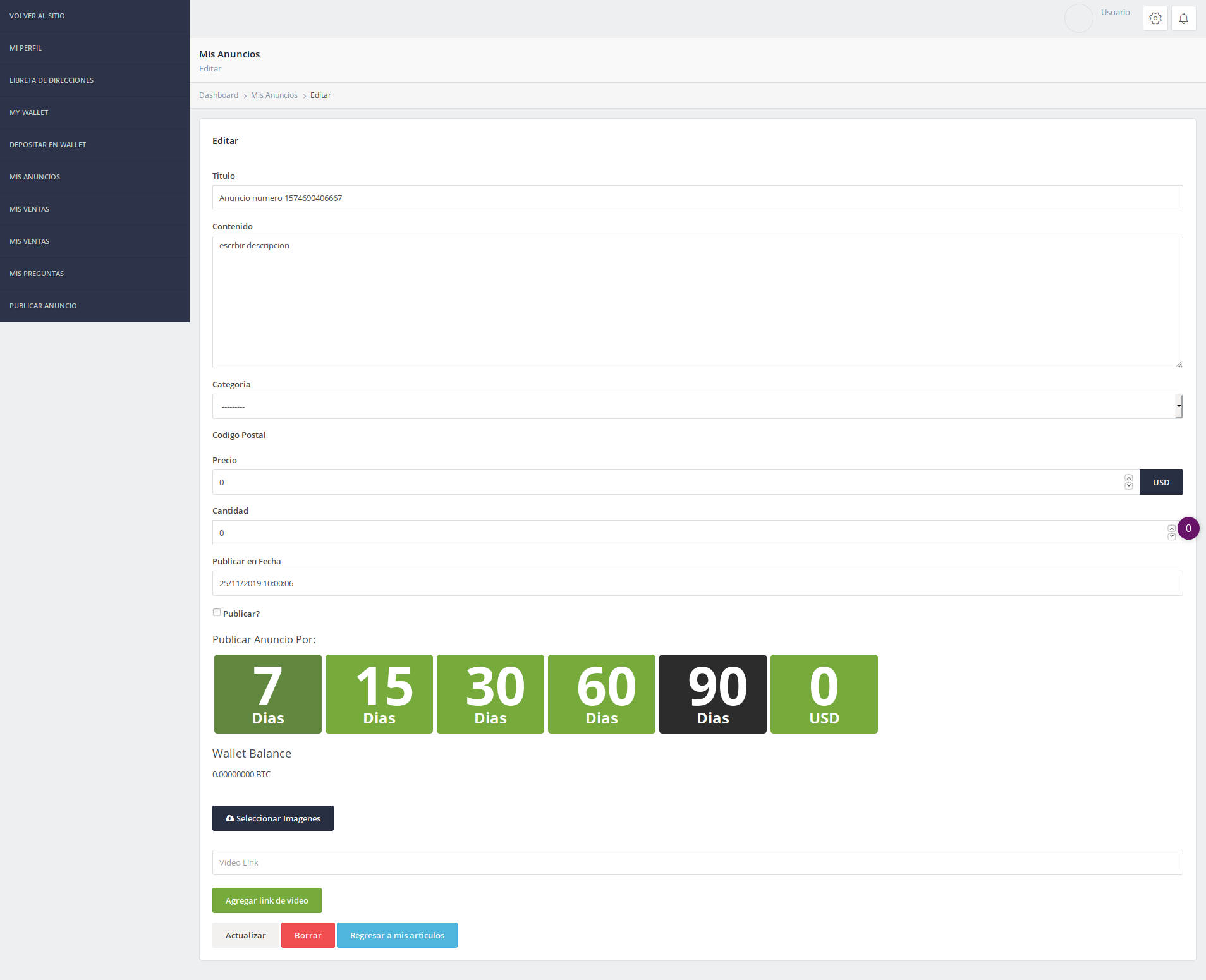The width and height of the screenshot is (1206, 980).
Task: Increase the Cantidad value with up stepper
Action: pos(1171,529)
